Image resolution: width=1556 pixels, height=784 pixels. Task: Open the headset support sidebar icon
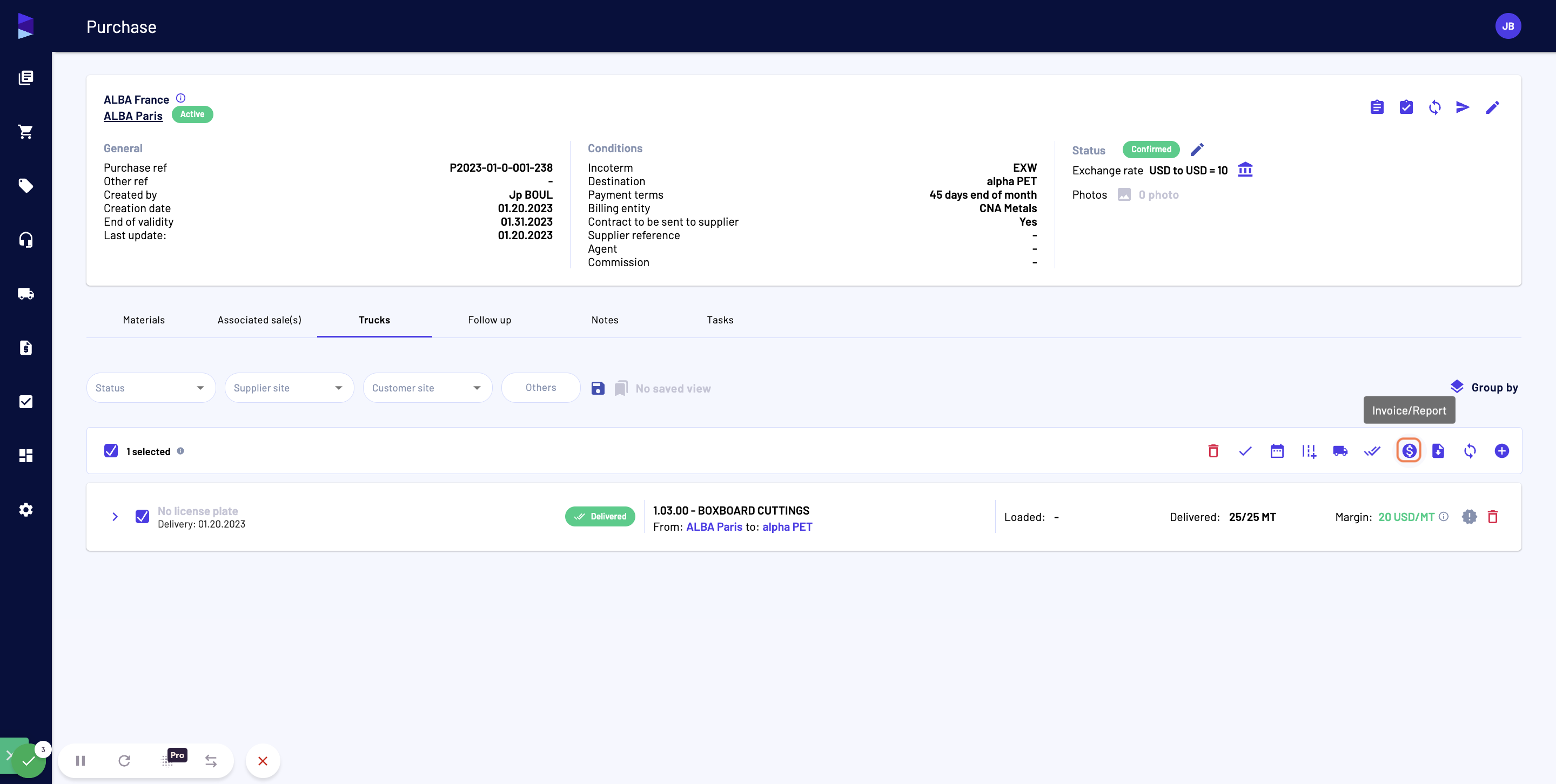pyautogui.click(x=25, y=240)
